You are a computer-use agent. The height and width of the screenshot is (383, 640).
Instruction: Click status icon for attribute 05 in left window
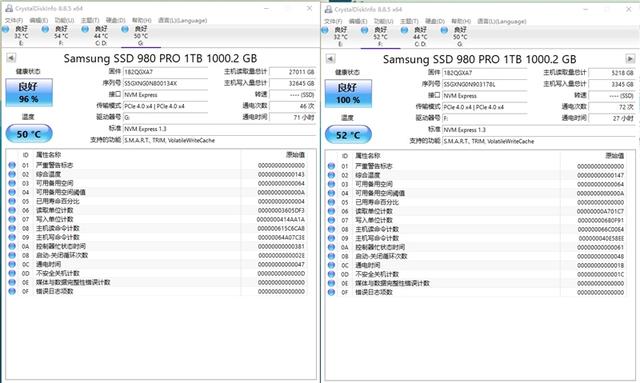tap(12, 201)
